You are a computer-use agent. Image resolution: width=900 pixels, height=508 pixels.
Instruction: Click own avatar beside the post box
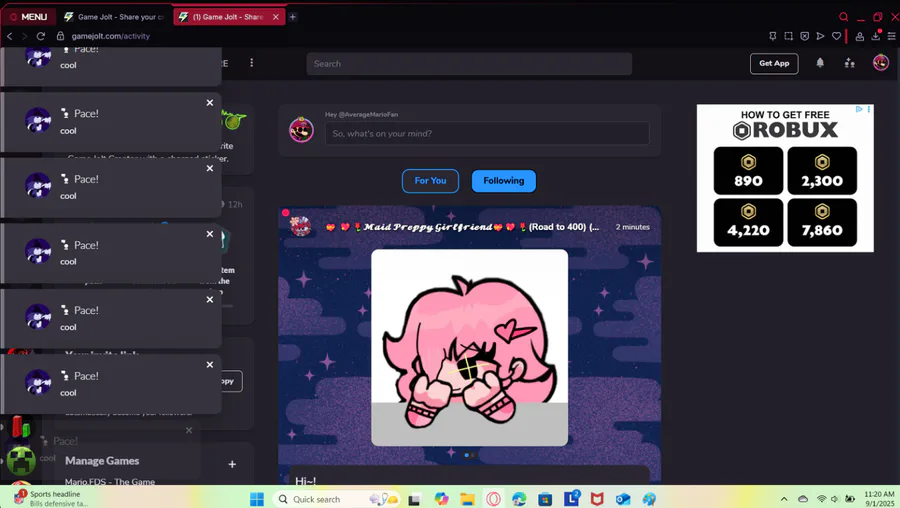pos(301,130)
